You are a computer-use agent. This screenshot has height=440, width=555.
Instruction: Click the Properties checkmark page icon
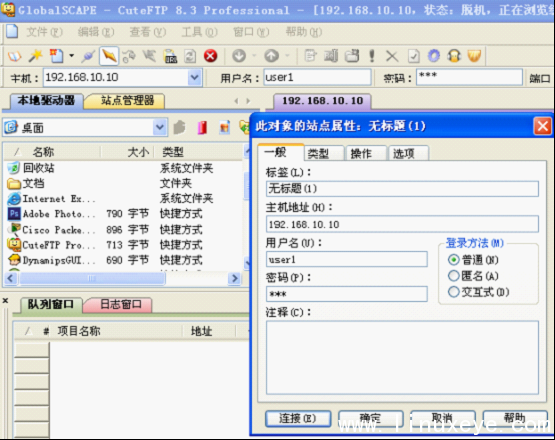[x=413, y=56]
